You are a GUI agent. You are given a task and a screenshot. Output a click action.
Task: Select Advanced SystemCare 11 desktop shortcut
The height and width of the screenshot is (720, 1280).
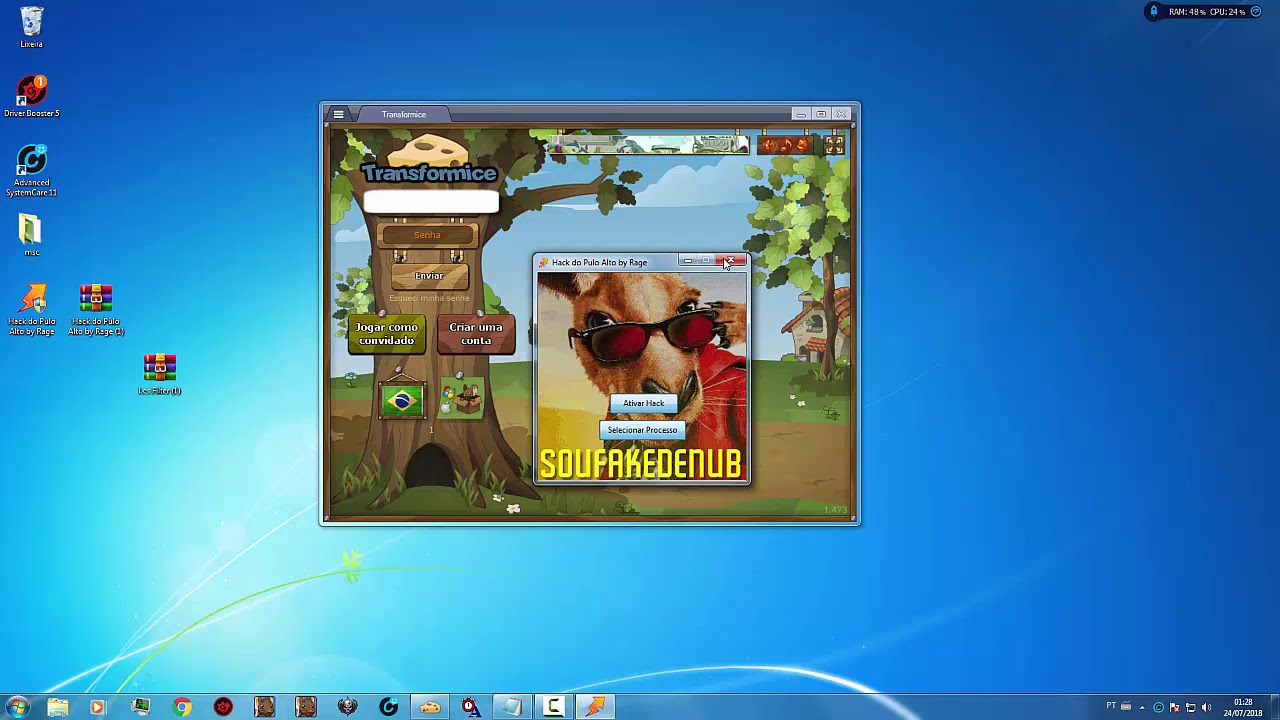[x=31, y=171]
